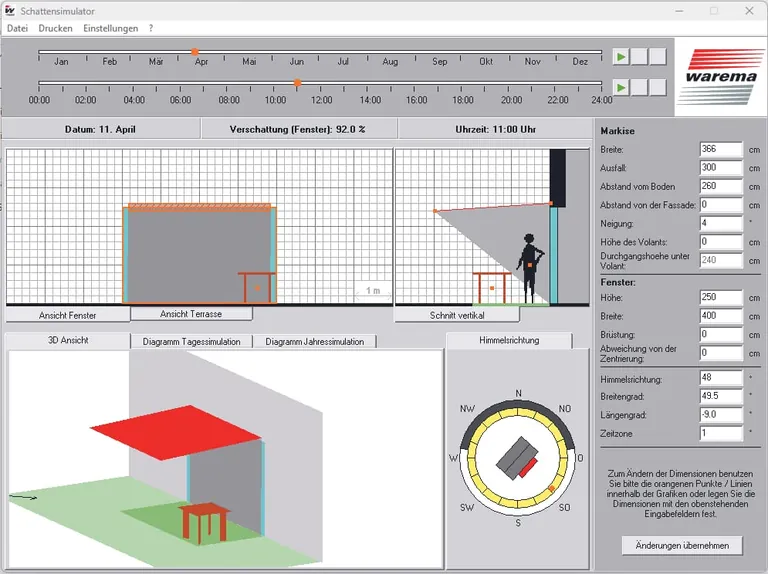768x574 pixels.
Task: Click the orange handle at awning wall mount
Action: [x=551, y=203]
